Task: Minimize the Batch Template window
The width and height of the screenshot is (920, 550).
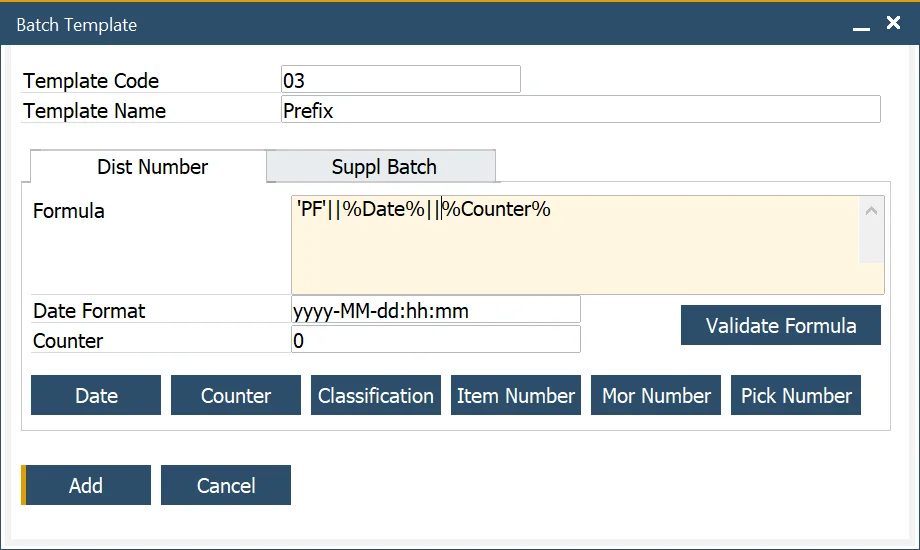Action: (861, 25)
